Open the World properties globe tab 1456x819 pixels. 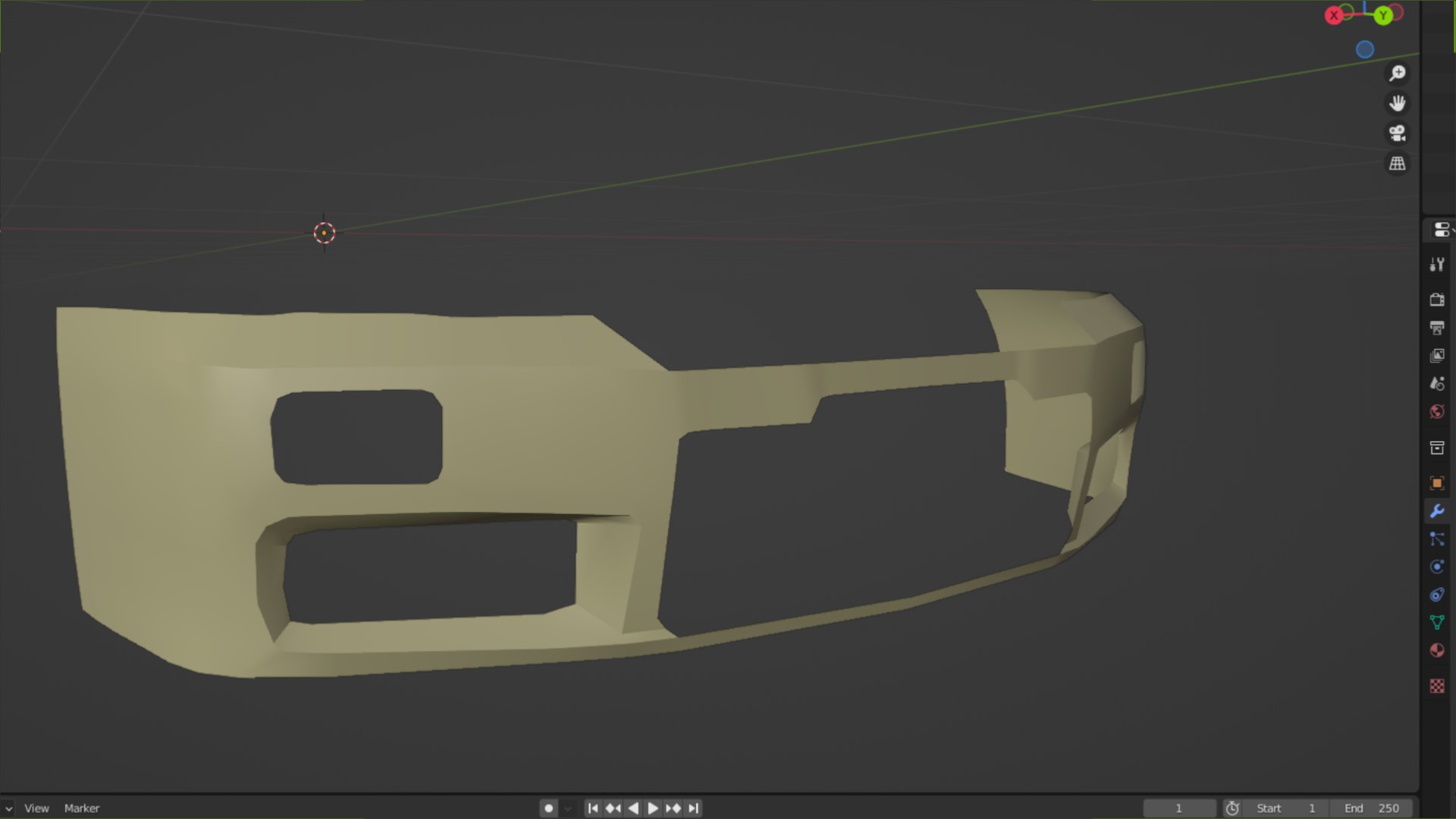1436,412
